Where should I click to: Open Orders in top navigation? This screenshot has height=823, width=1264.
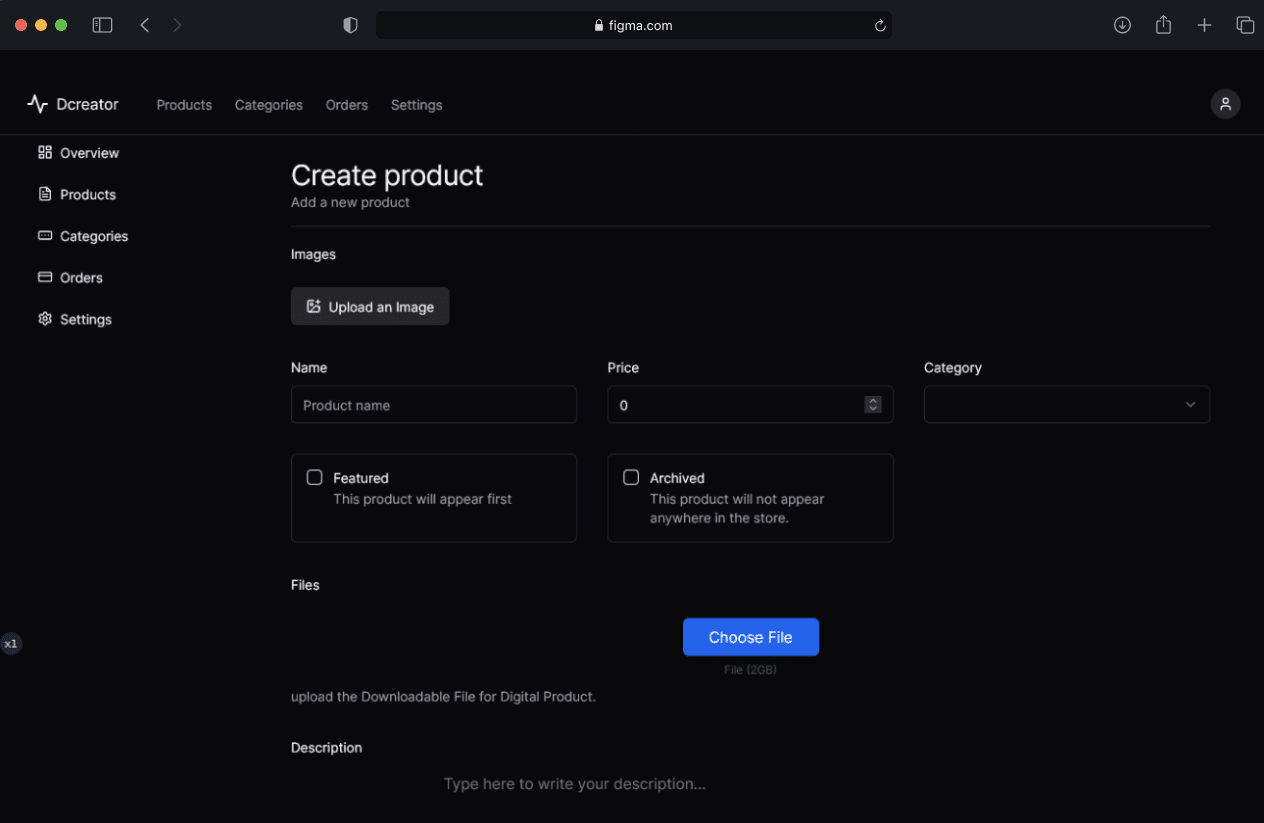tap(347, 105)
